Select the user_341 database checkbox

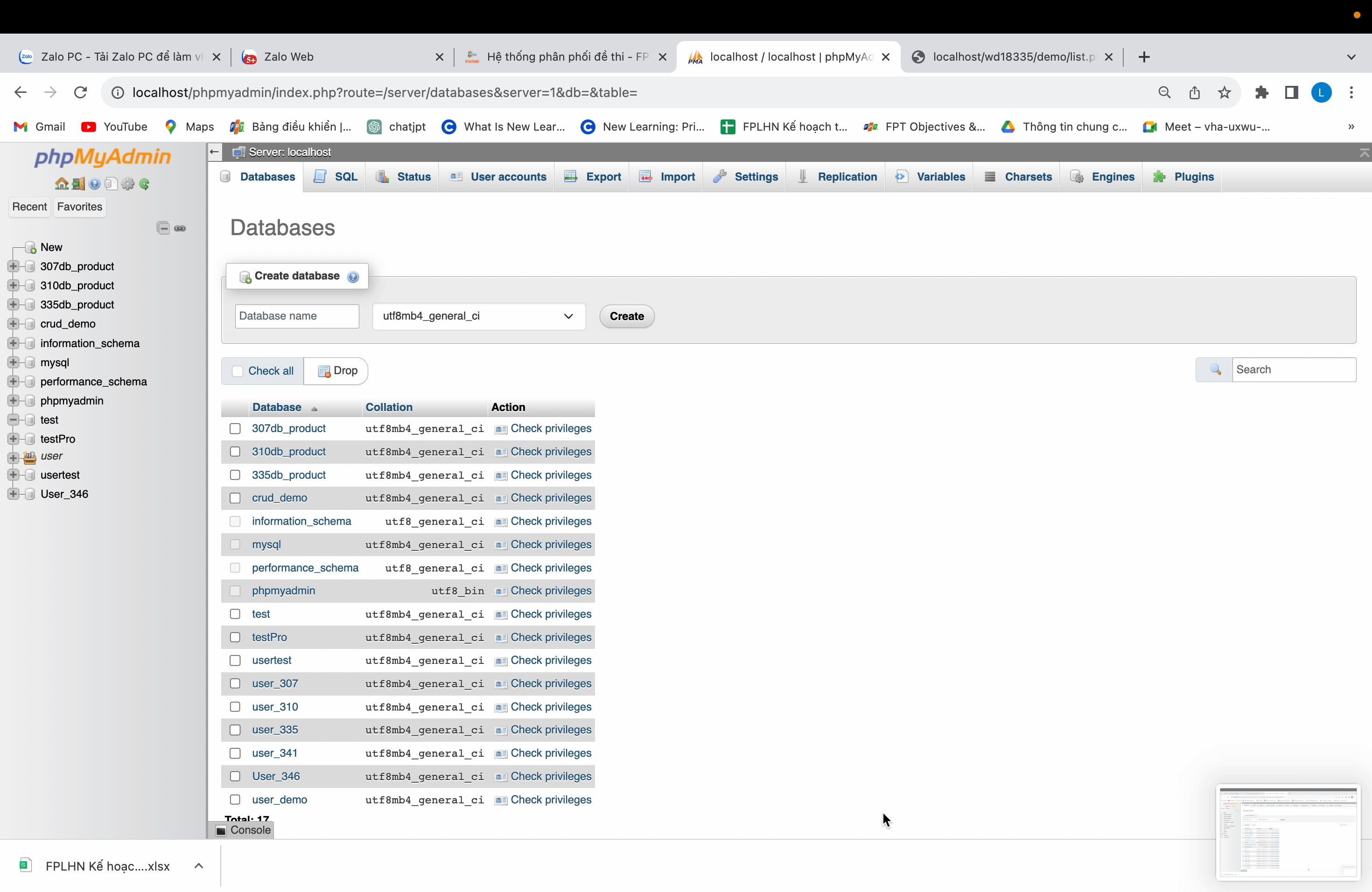click(235, 753)
